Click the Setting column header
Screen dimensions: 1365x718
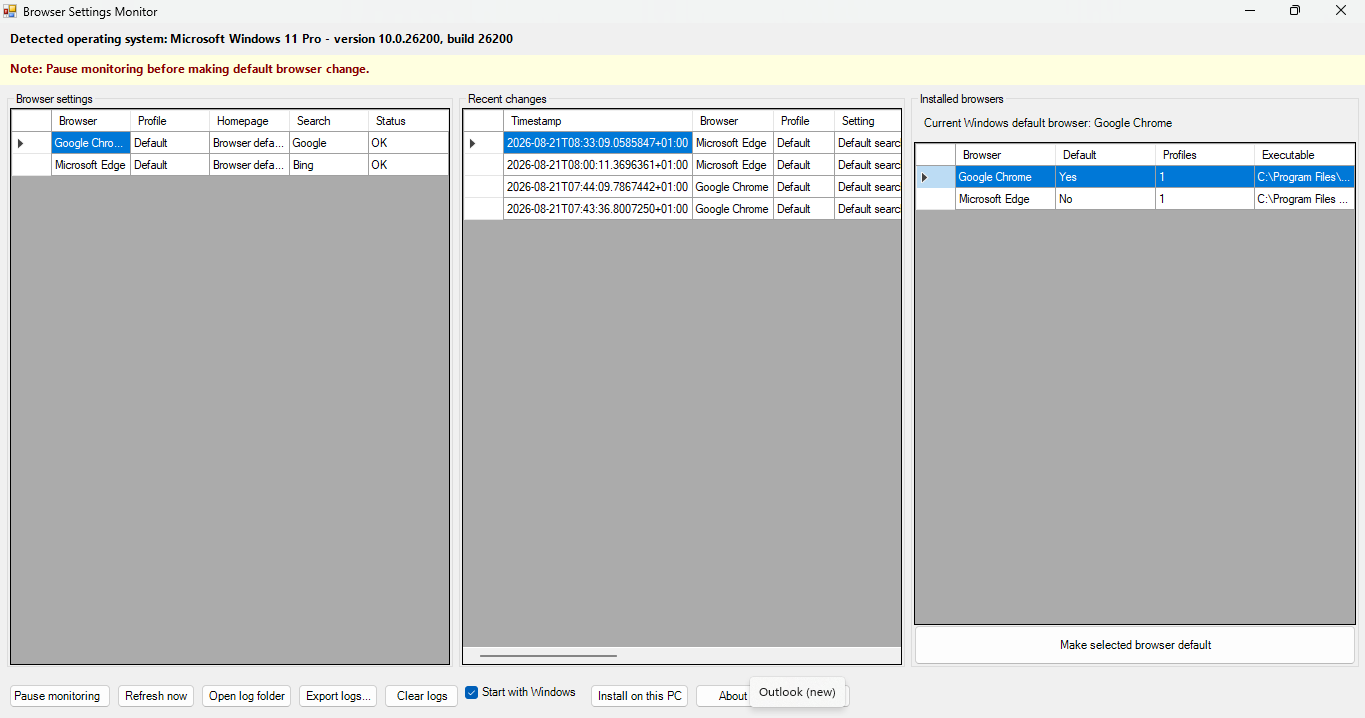[x=867, y=121]
